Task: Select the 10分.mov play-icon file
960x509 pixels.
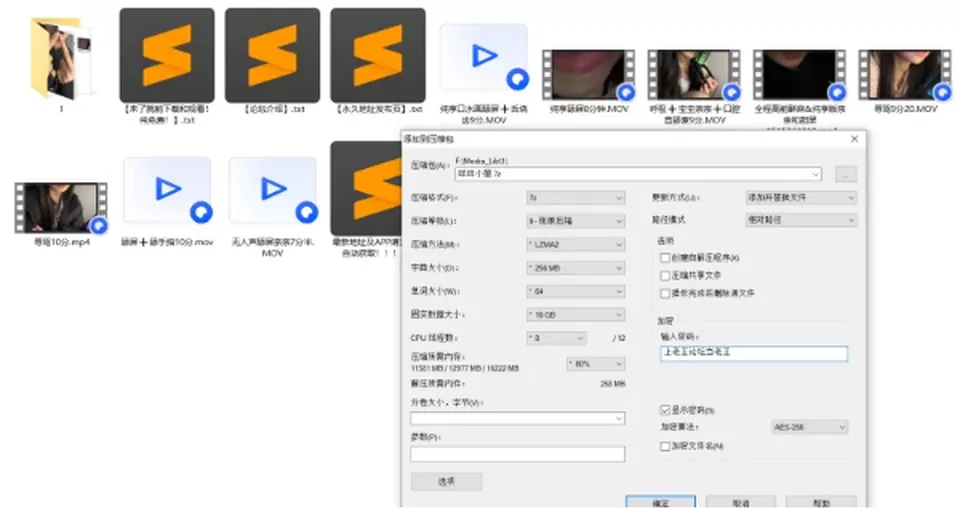Action: 167,190
